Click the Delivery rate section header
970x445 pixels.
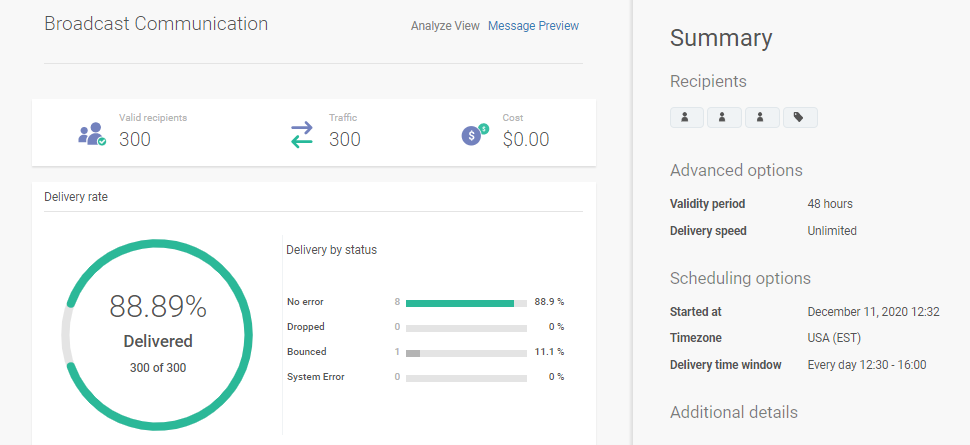coord(76,197)
